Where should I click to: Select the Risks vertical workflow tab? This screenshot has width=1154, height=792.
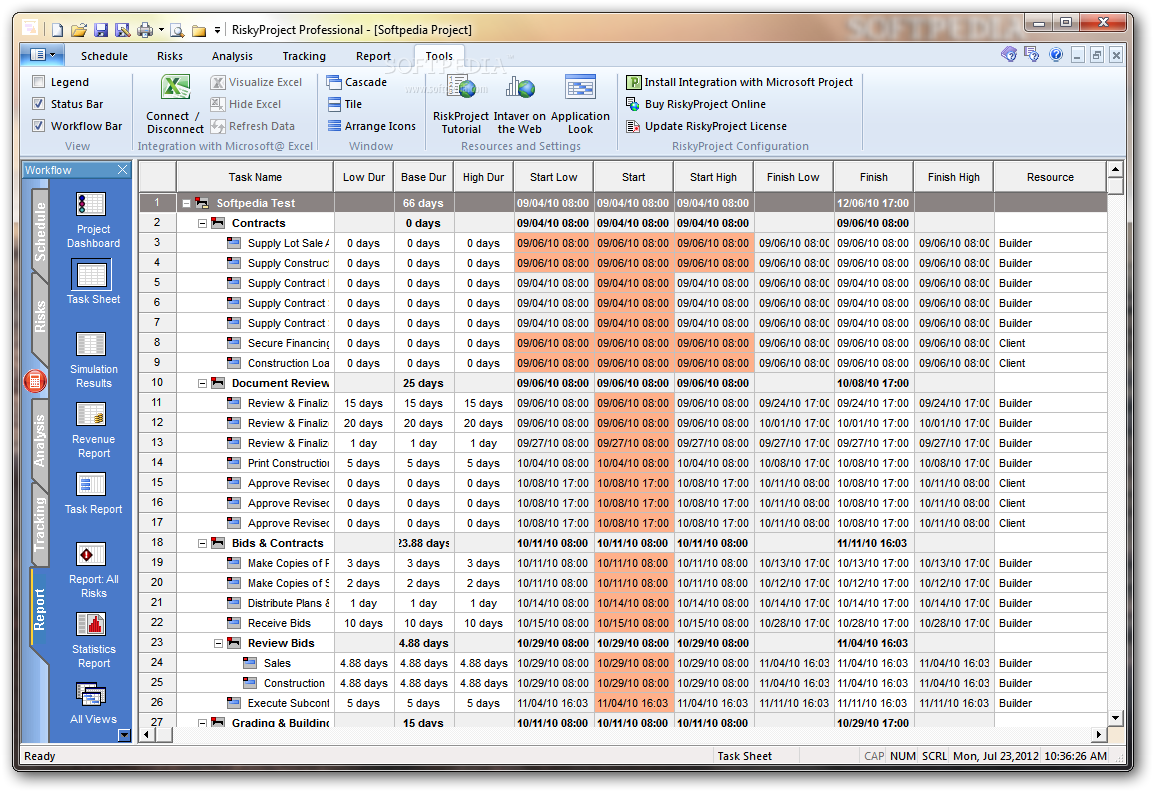pyautogui.click(x=40, y=316)
